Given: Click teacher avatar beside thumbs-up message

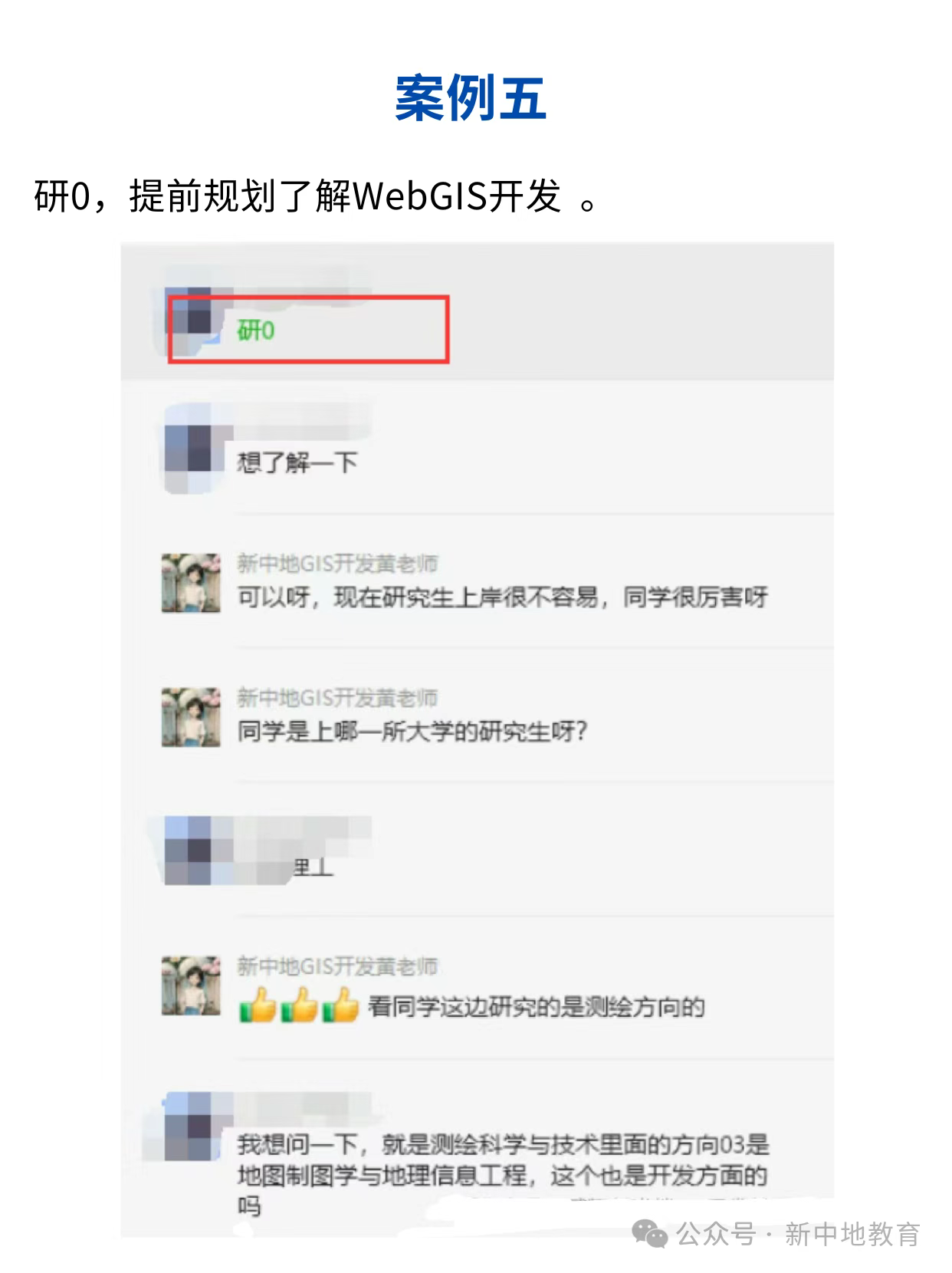Looking at the screenshot, I should (x=192, y=986).
